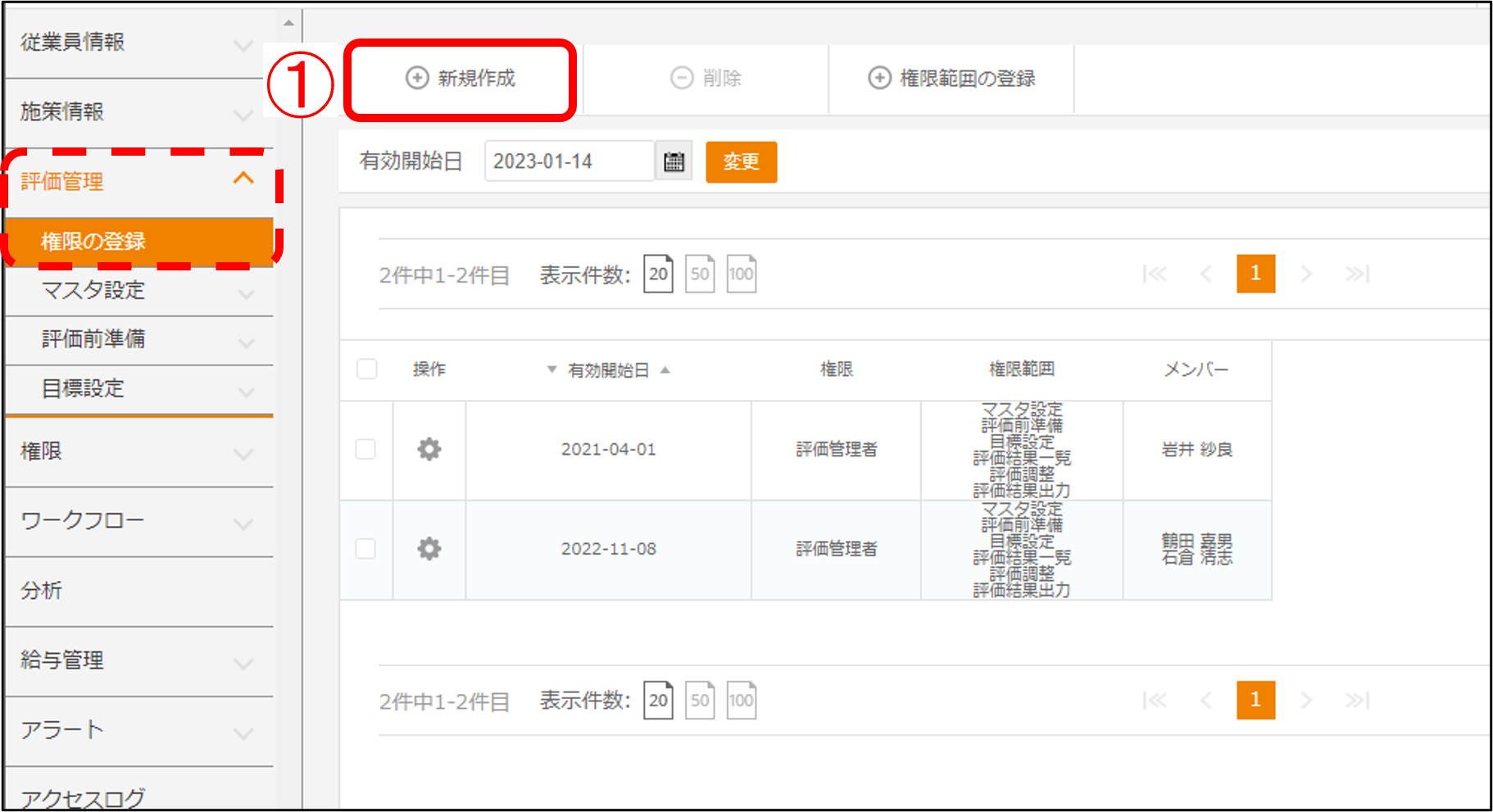This screenshot has width=1493, height=812.
Task: Open the calendar date picker icon
Action: [674, 161]
